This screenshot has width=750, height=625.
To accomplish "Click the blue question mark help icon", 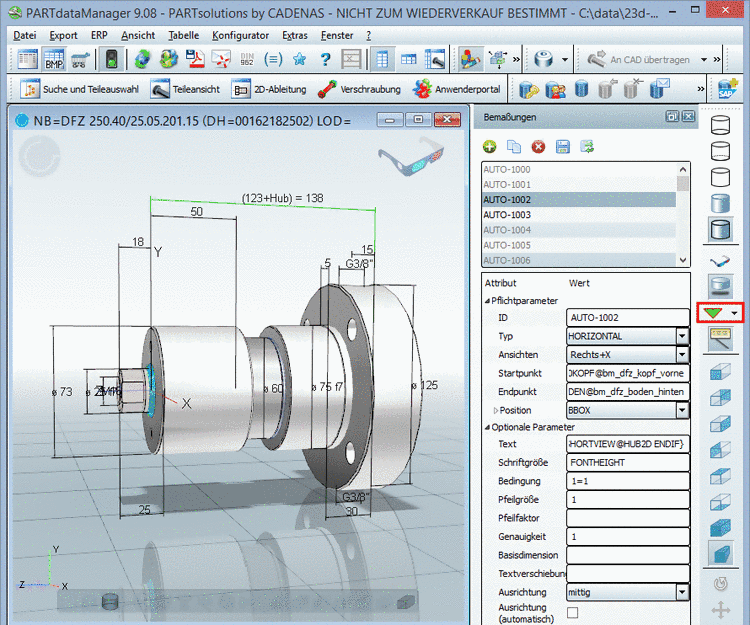I will (325, 59).
